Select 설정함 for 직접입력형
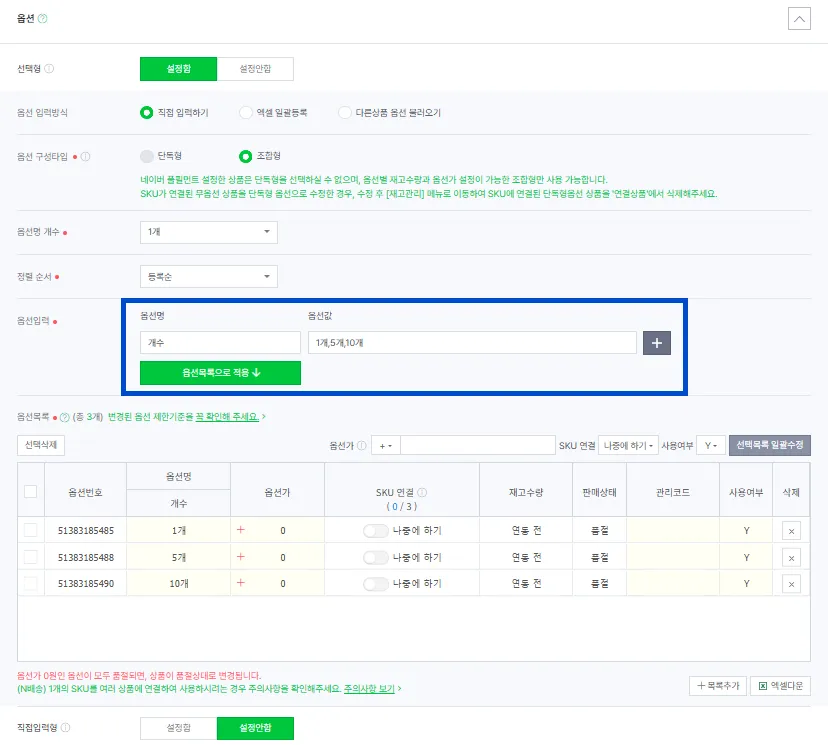 click(x=178, y=728)
